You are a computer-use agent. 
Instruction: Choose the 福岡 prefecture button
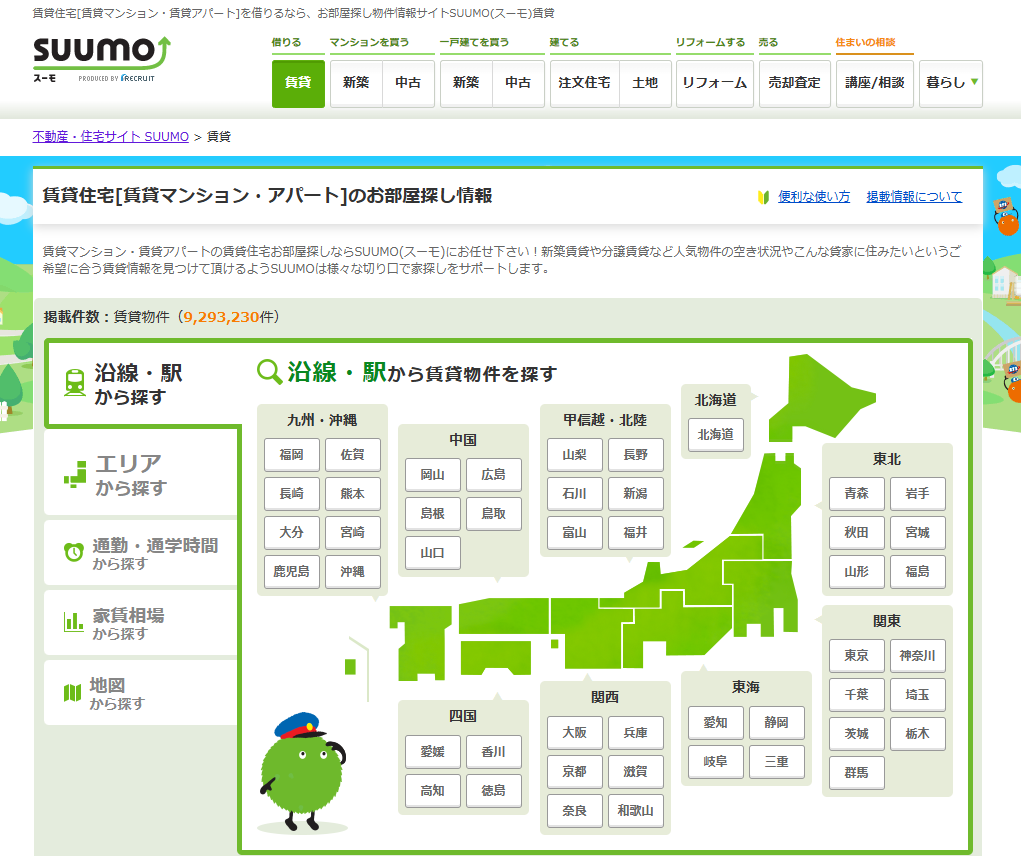(x=292, y=454)
